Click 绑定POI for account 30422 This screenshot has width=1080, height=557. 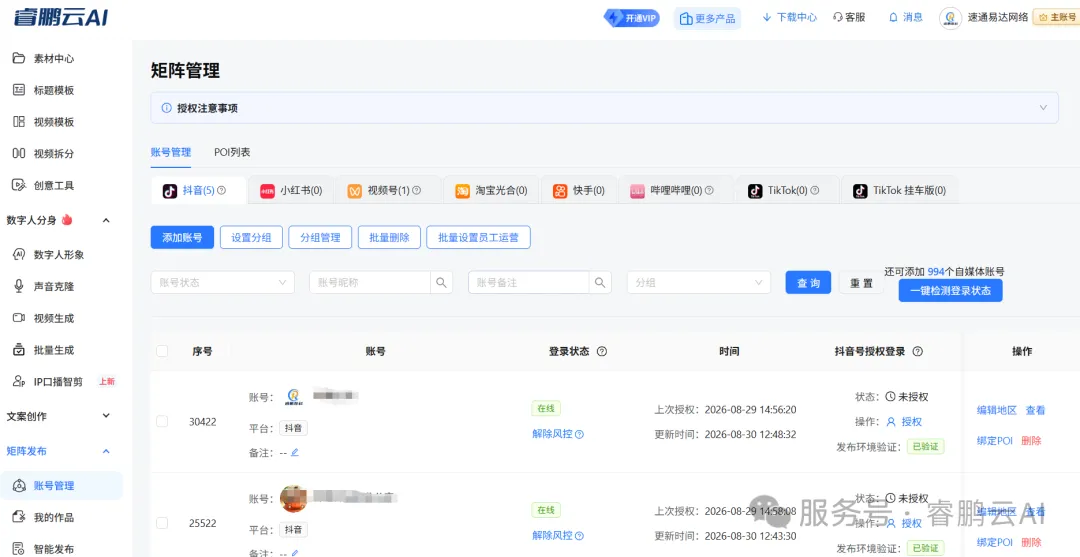click(x=995, y=441)
